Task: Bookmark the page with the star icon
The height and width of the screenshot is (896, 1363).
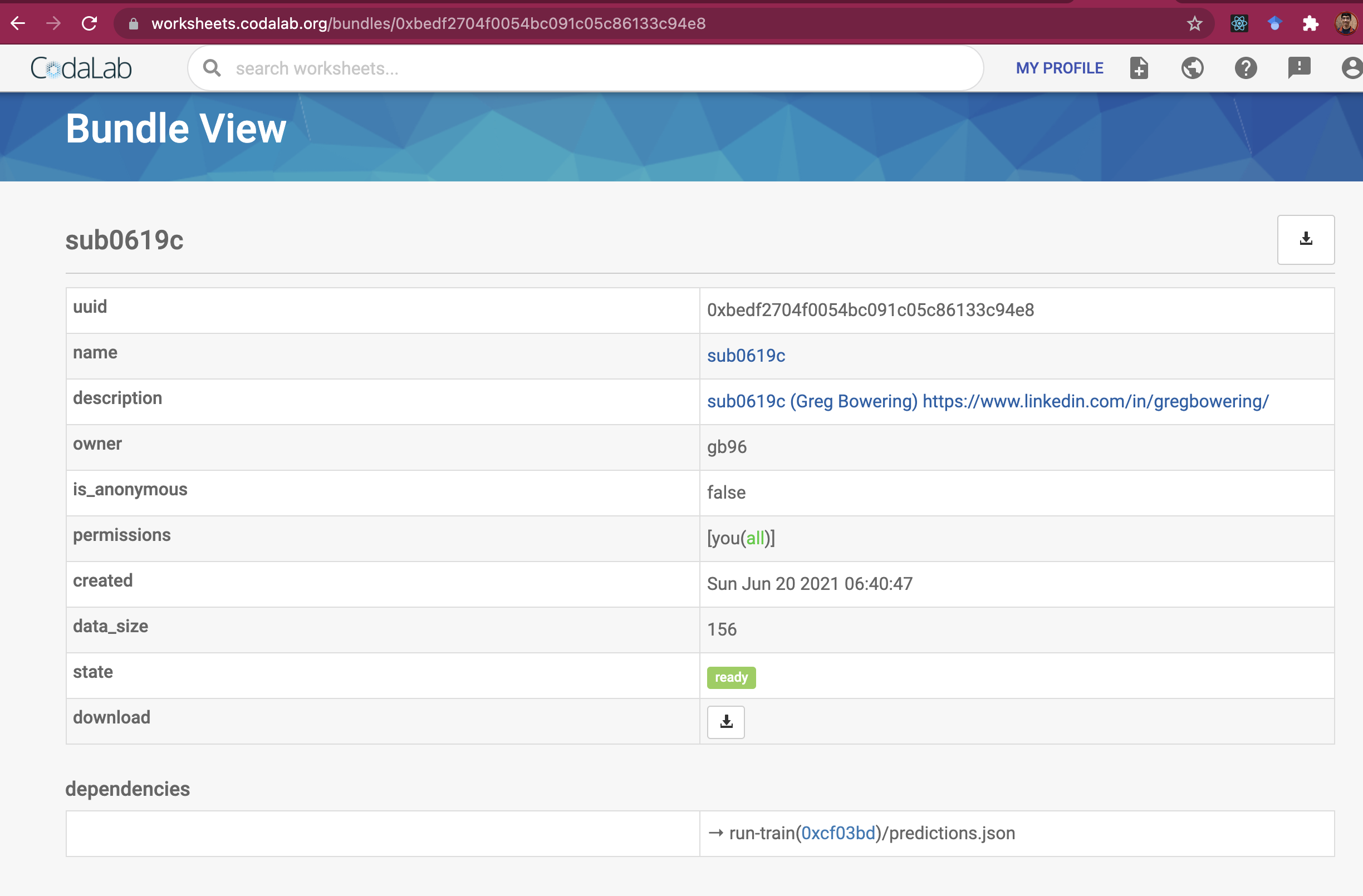Action: coord(1195,23)
